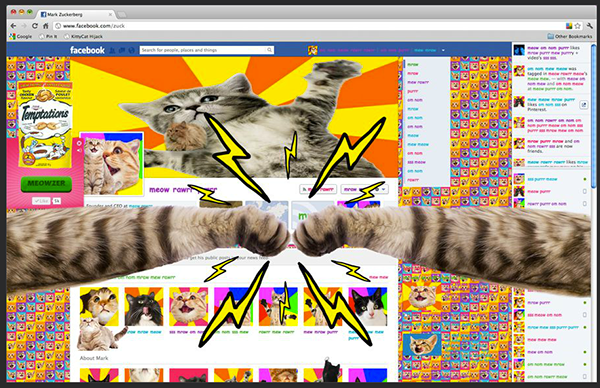Click the address bar showing facebook.com/zuck
This screenshot has height=388, width=600.
point(310,26)
